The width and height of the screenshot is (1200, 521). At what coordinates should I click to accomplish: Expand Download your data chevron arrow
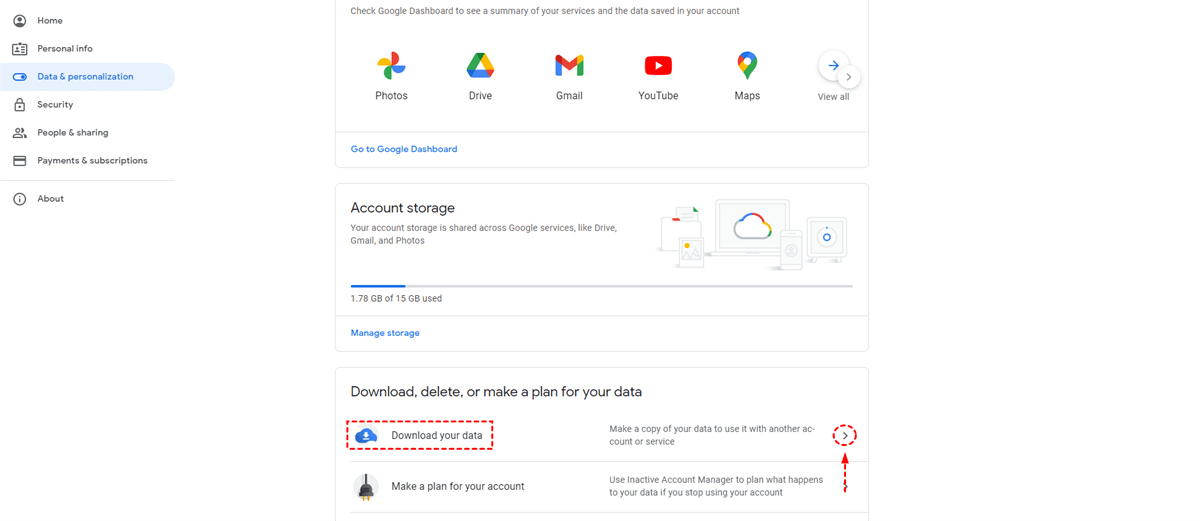pos(845,436)
